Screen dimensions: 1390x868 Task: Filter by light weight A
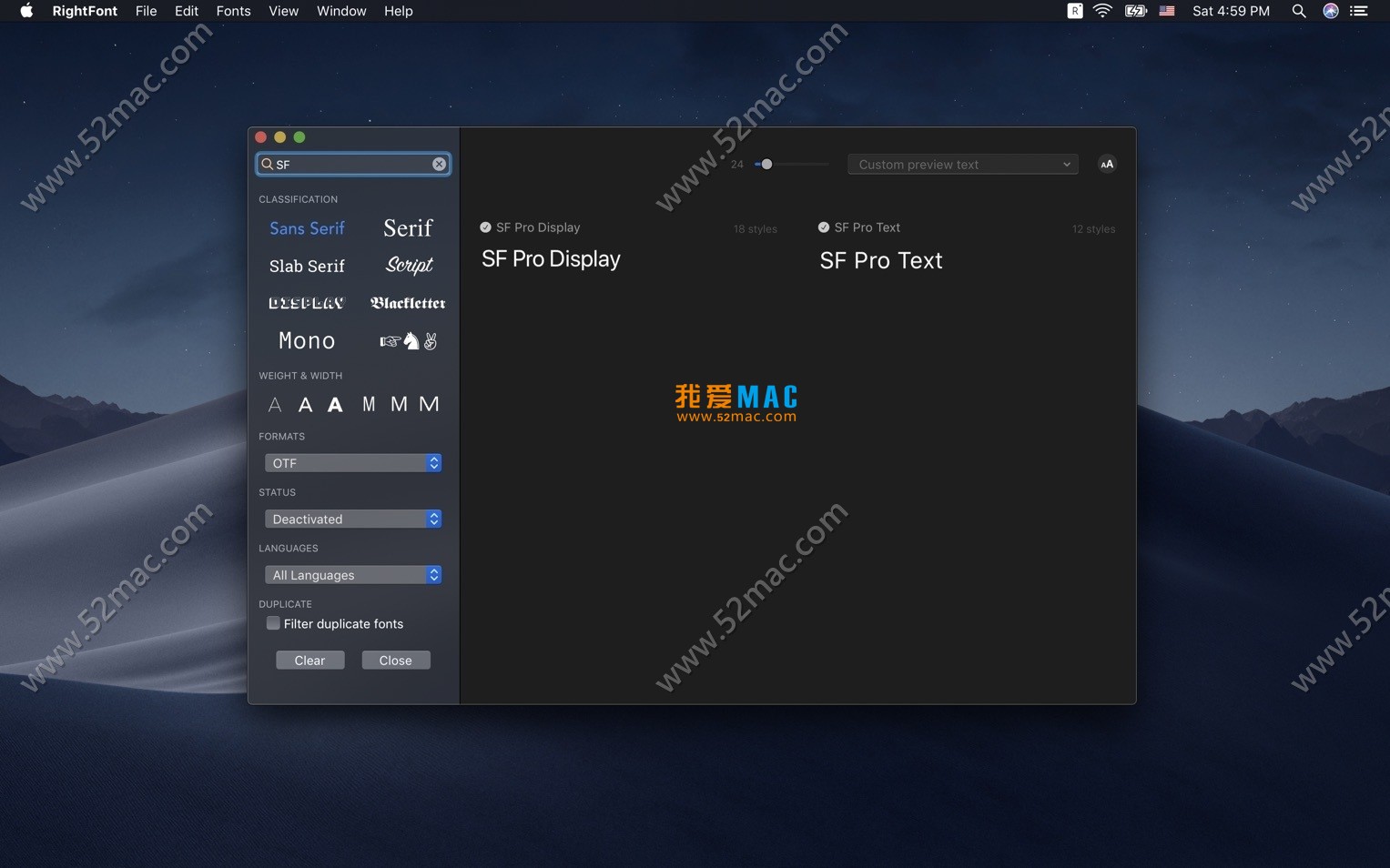click(275, 405)
